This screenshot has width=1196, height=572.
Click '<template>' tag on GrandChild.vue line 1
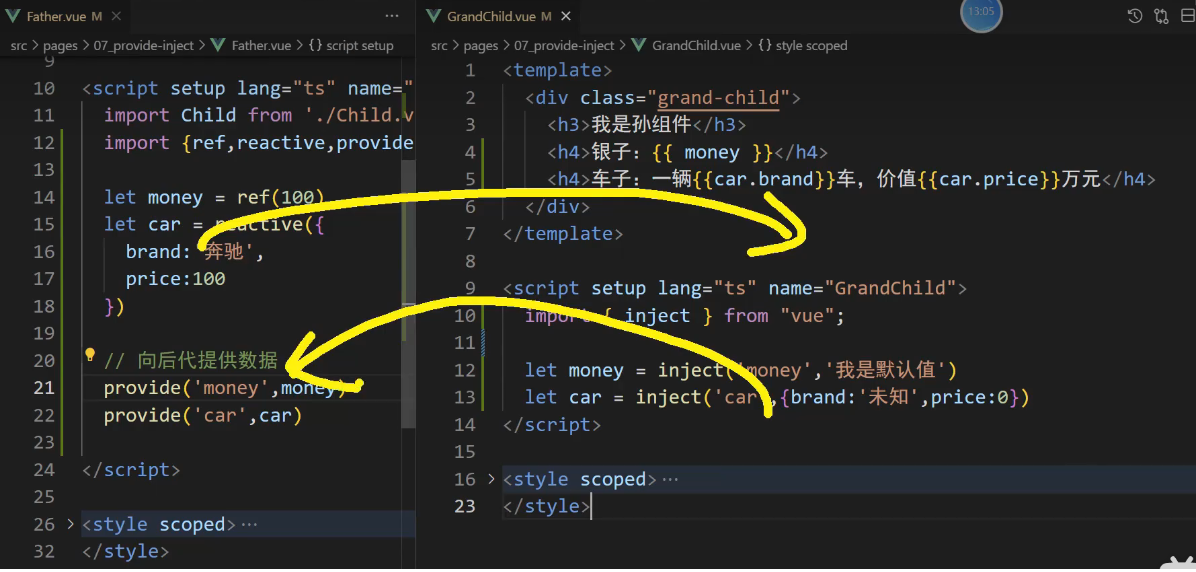[558, 71]
